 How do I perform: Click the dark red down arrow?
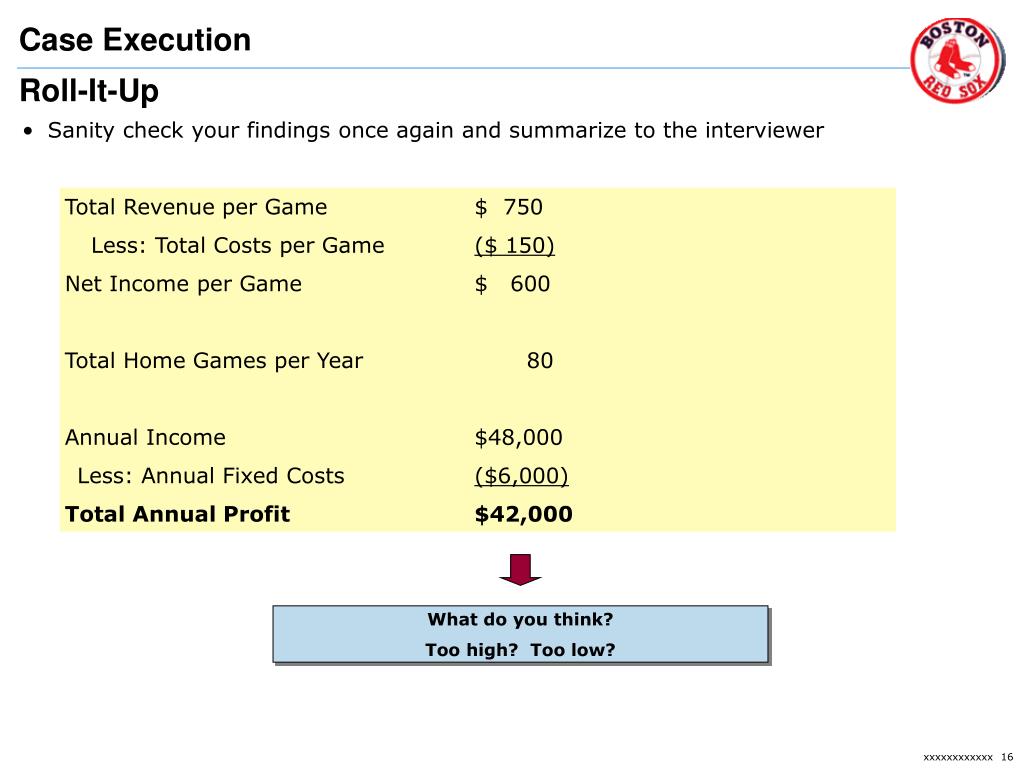click(x=520, y=569)
